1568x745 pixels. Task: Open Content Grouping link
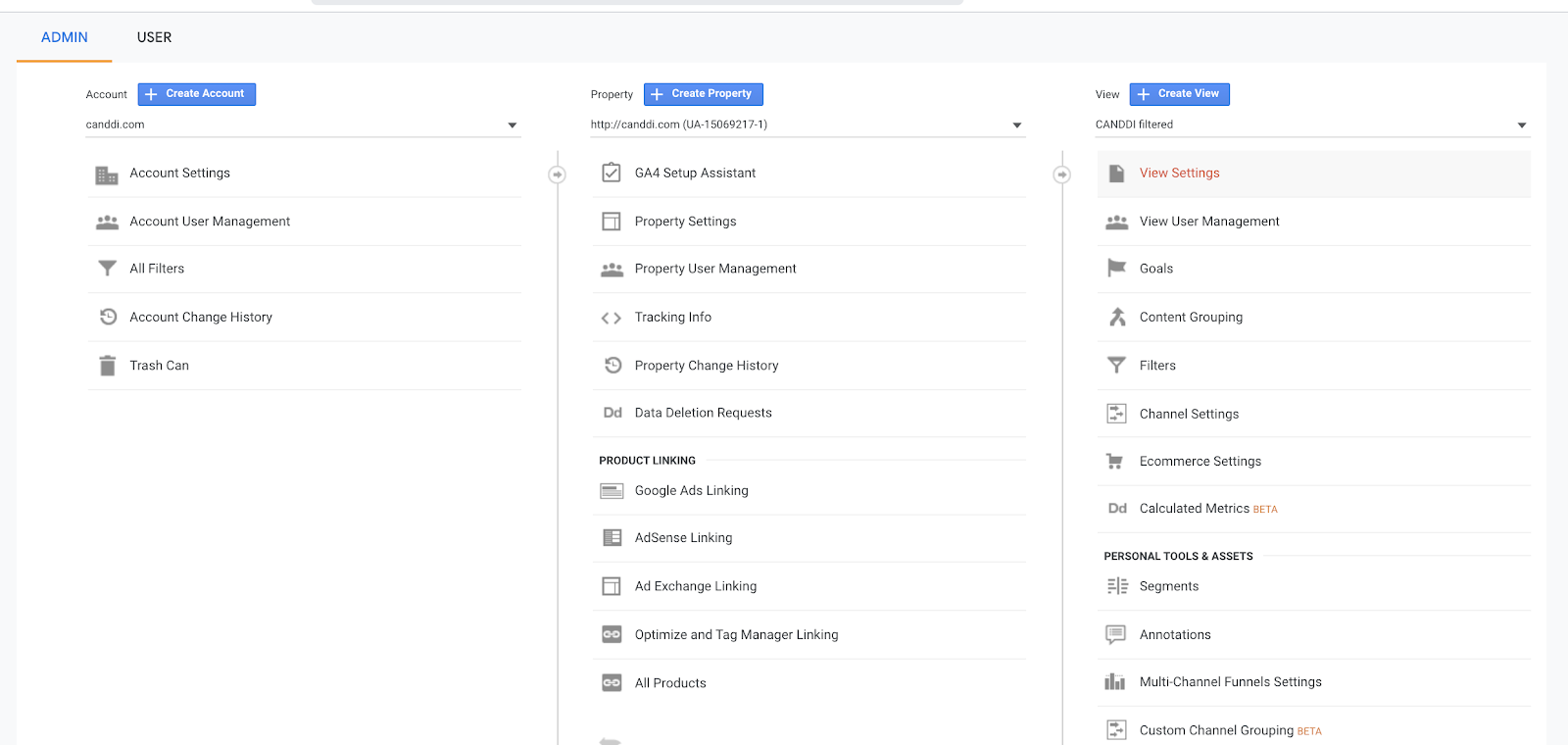click(x=1191, y=317)
